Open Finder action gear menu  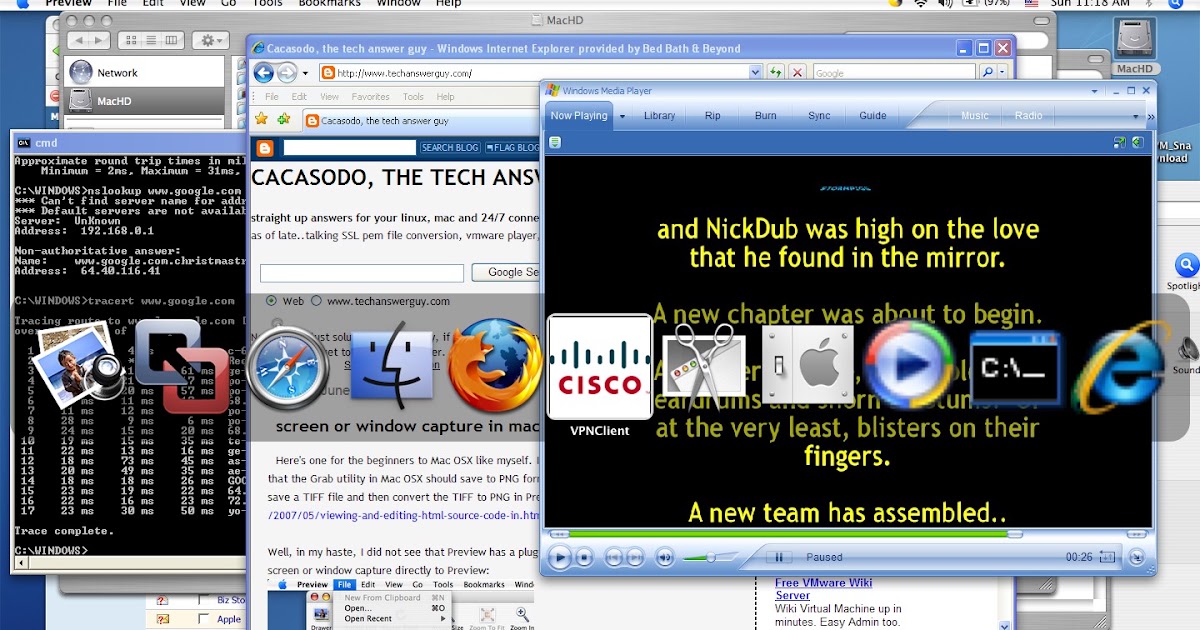click(x=213, y=40)
